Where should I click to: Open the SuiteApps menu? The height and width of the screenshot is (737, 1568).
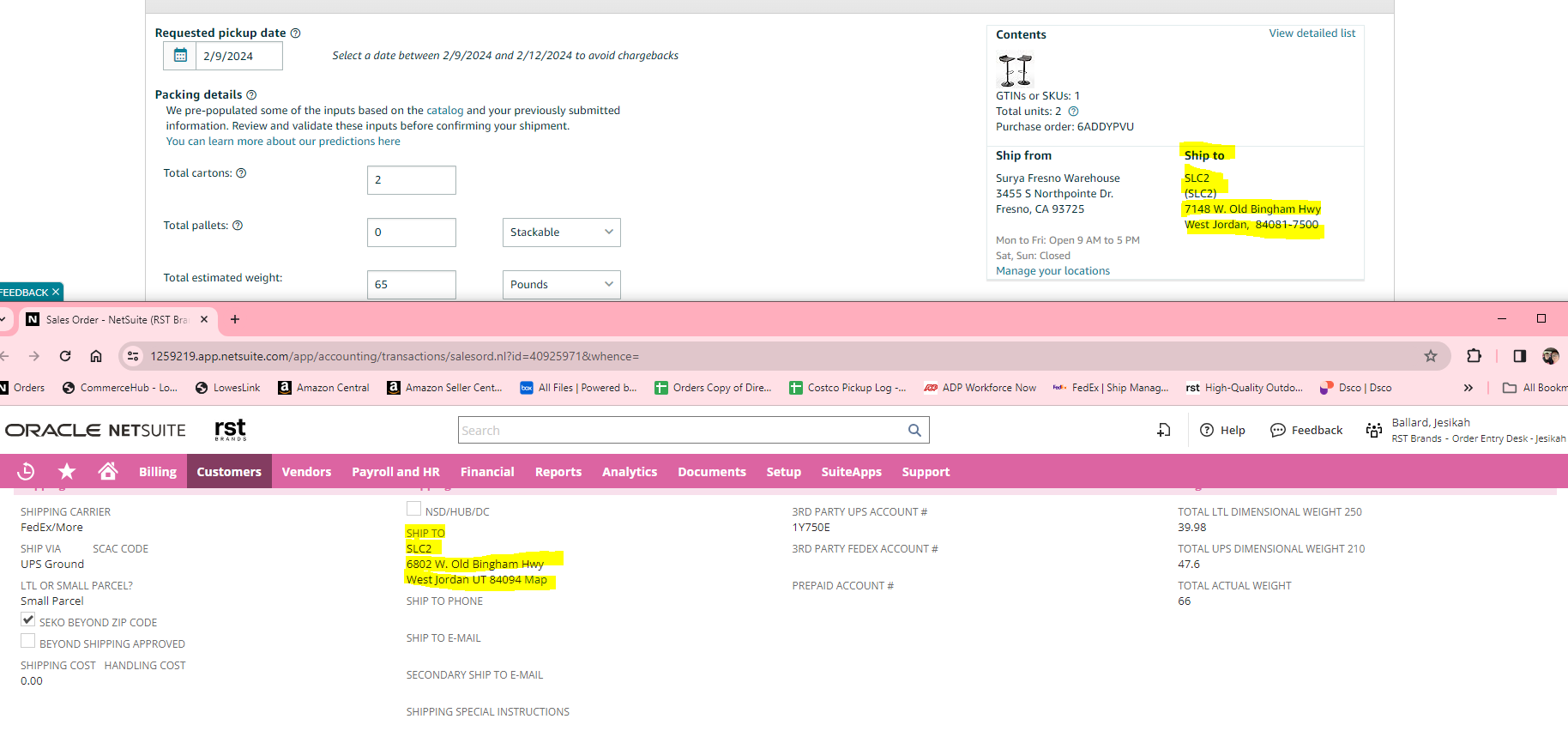(852, 472)
